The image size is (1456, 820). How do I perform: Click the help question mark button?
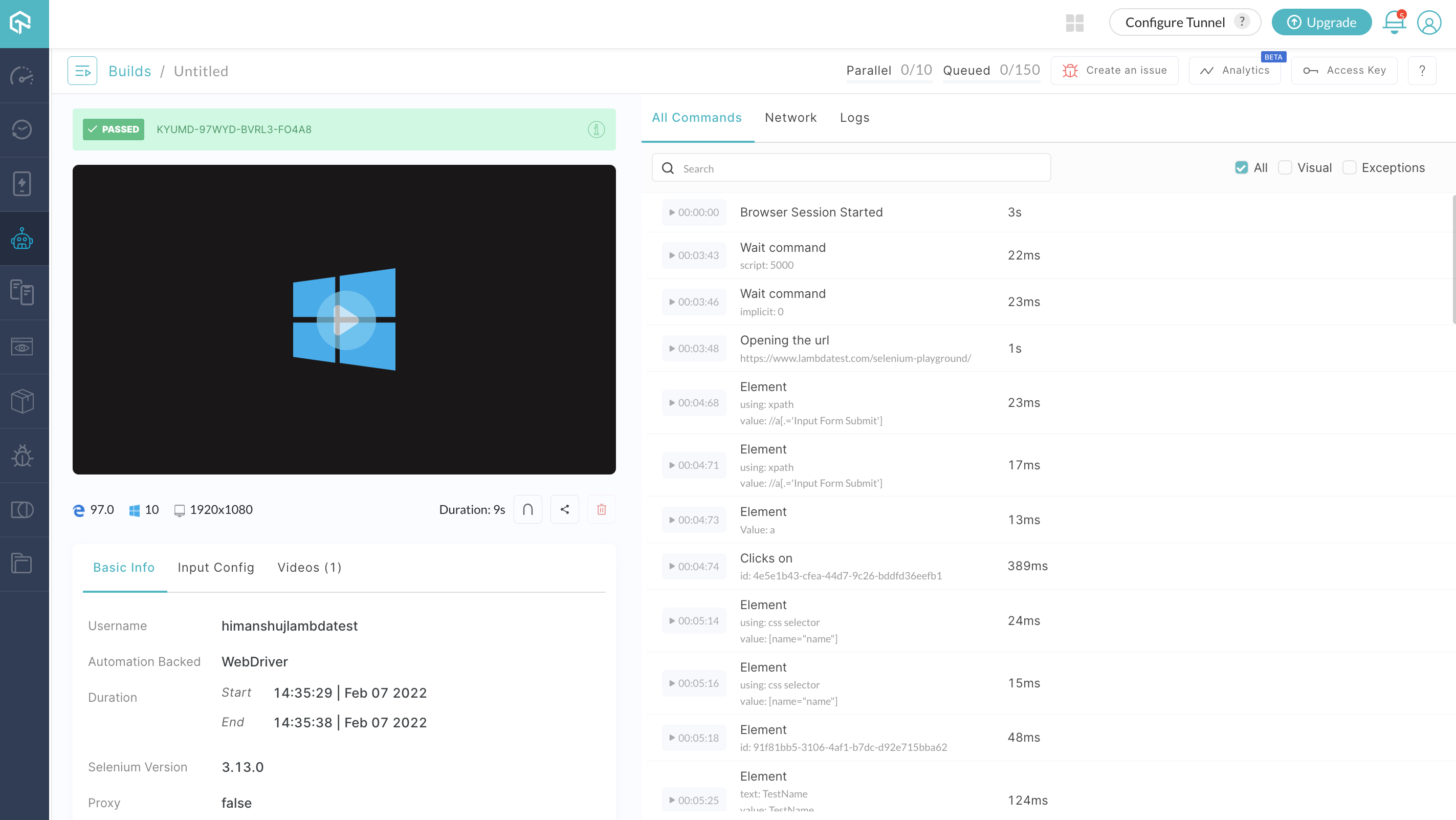[1422, 71]
